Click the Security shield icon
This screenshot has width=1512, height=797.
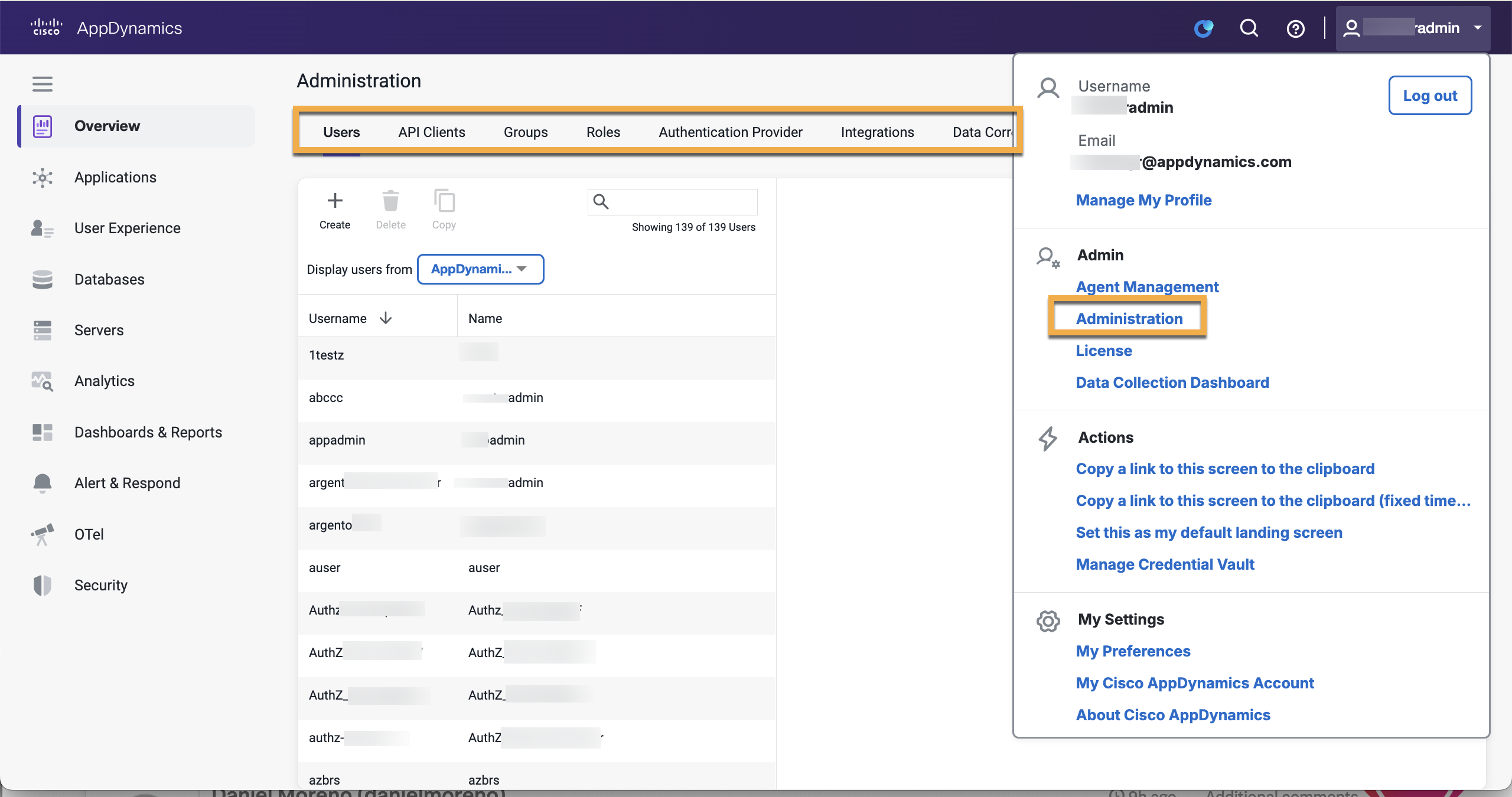(43, 585)
